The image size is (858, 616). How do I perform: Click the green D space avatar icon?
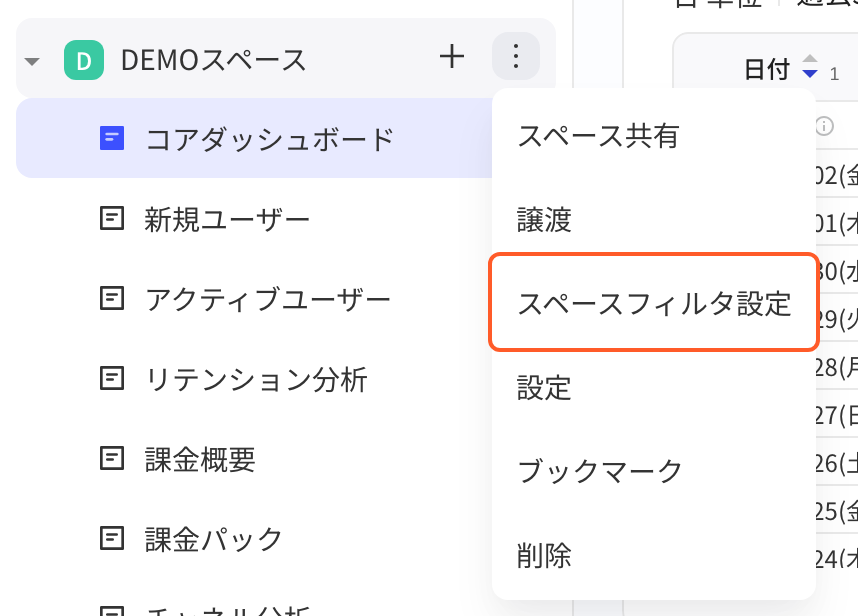coord(84,60)
